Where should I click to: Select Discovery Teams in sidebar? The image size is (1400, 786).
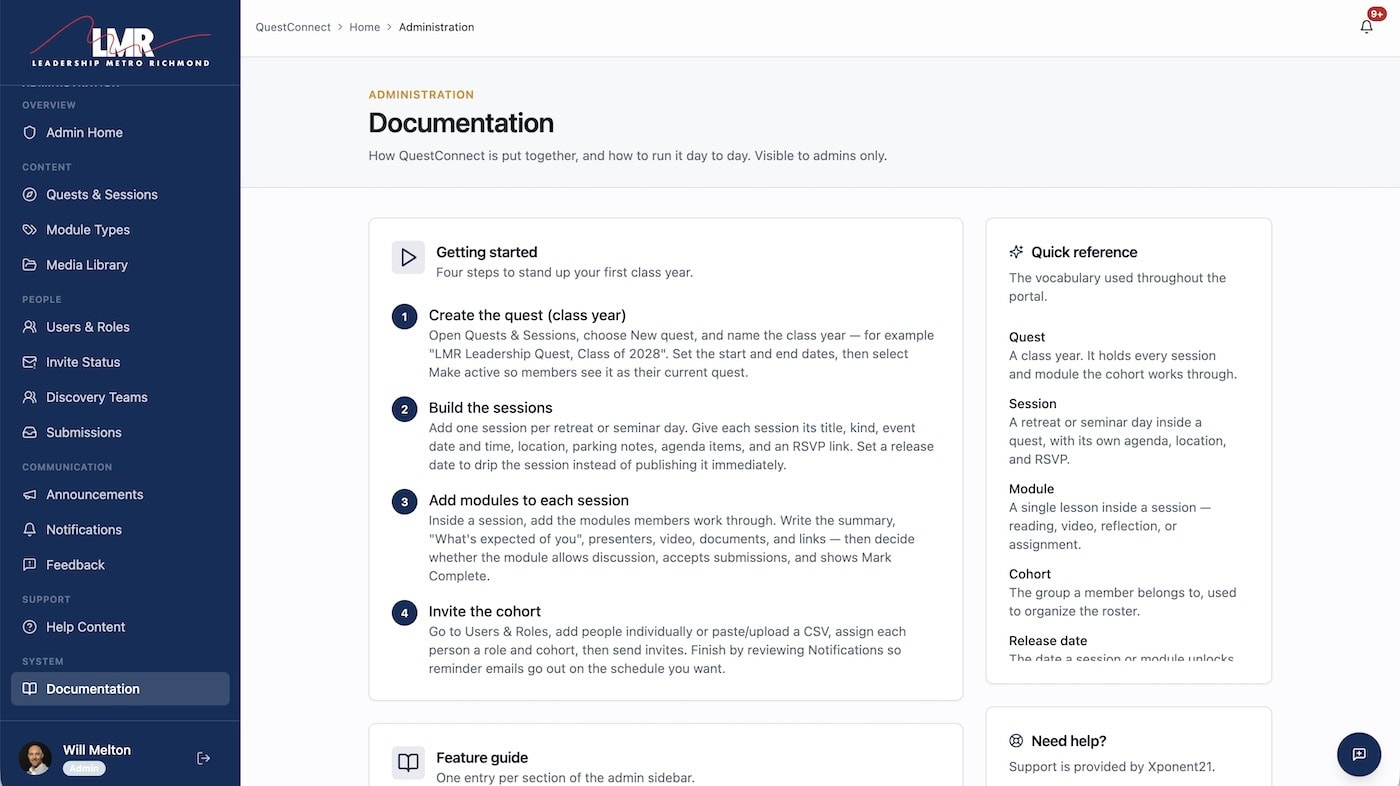tap(120, 397)
